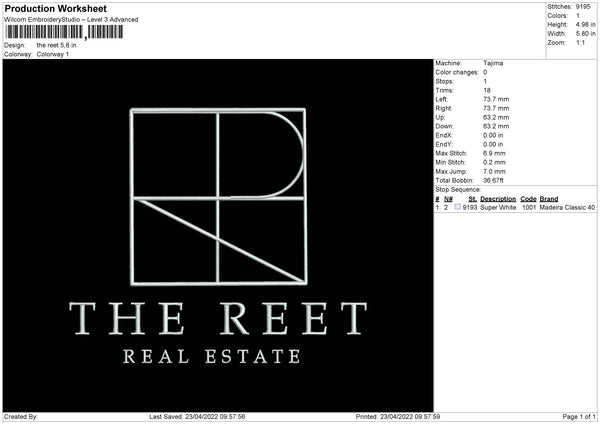Click the Stitches value 9195
The height and width of the screenshot is (424, 600).
click(583, 7)
